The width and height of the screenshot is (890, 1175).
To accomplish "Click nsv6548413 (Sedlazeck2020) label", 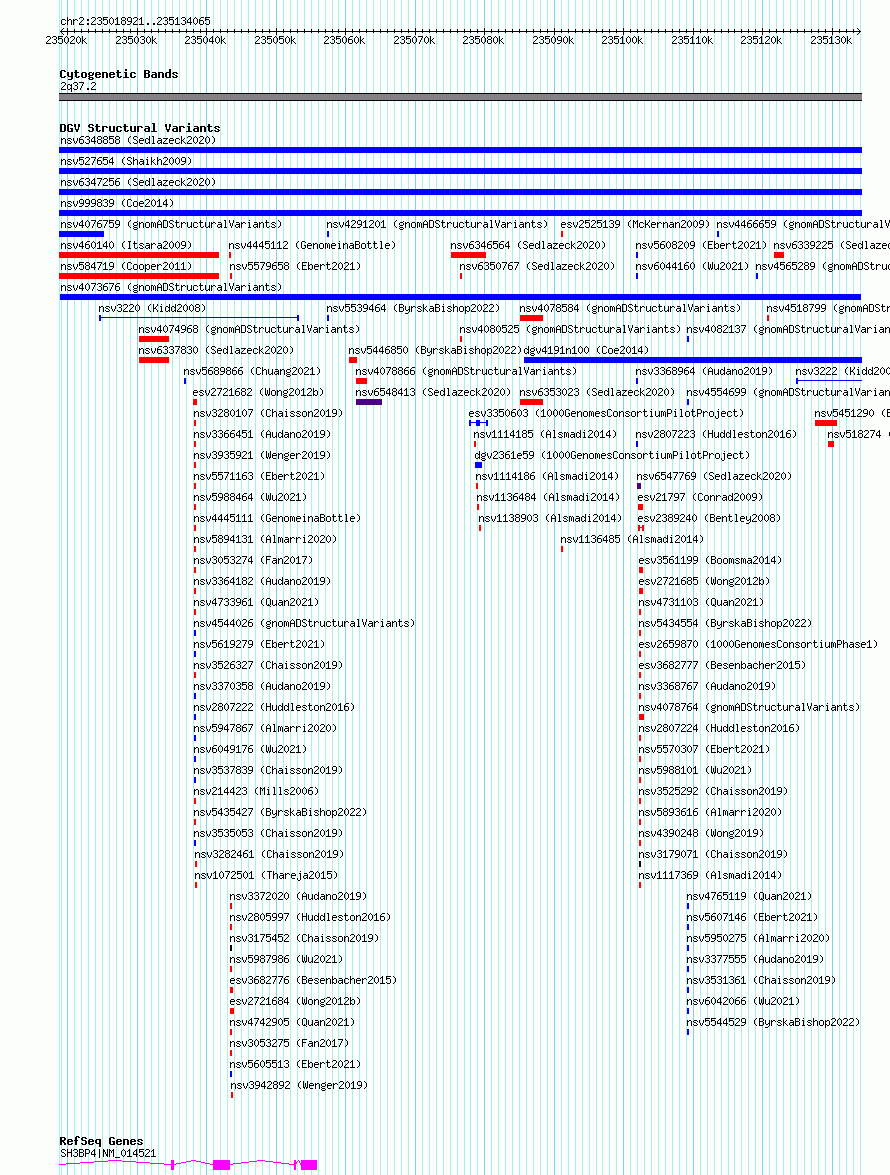I will tap(433, 392).
